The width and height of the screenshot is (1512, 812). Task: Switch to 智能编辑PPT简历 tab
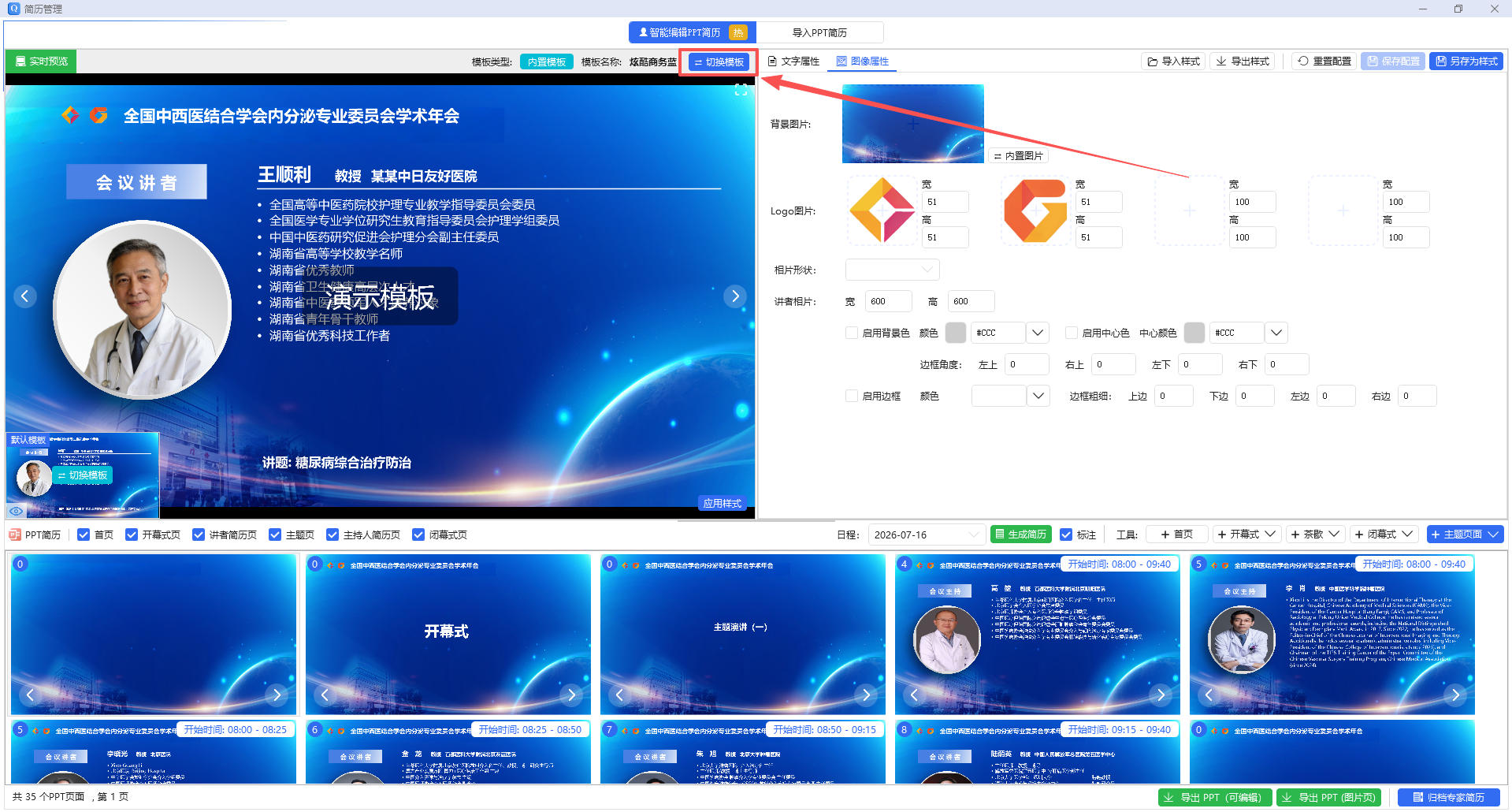point(693,32)
